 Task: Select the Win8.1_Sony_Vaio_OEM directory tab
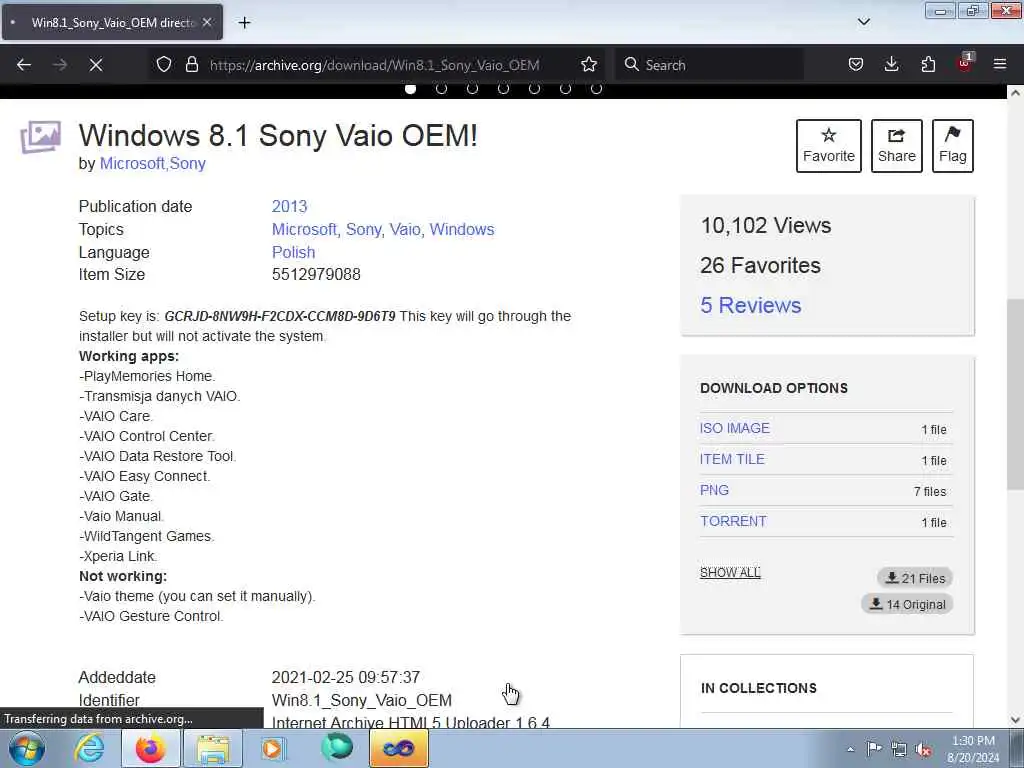112,22
